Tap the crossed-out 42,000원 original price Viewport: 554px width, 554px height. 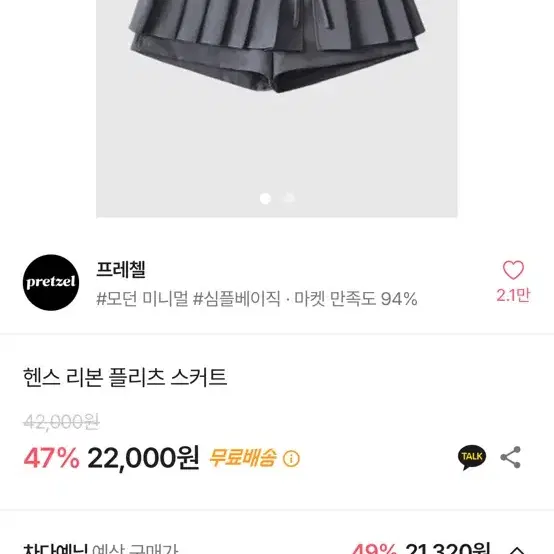61,422
